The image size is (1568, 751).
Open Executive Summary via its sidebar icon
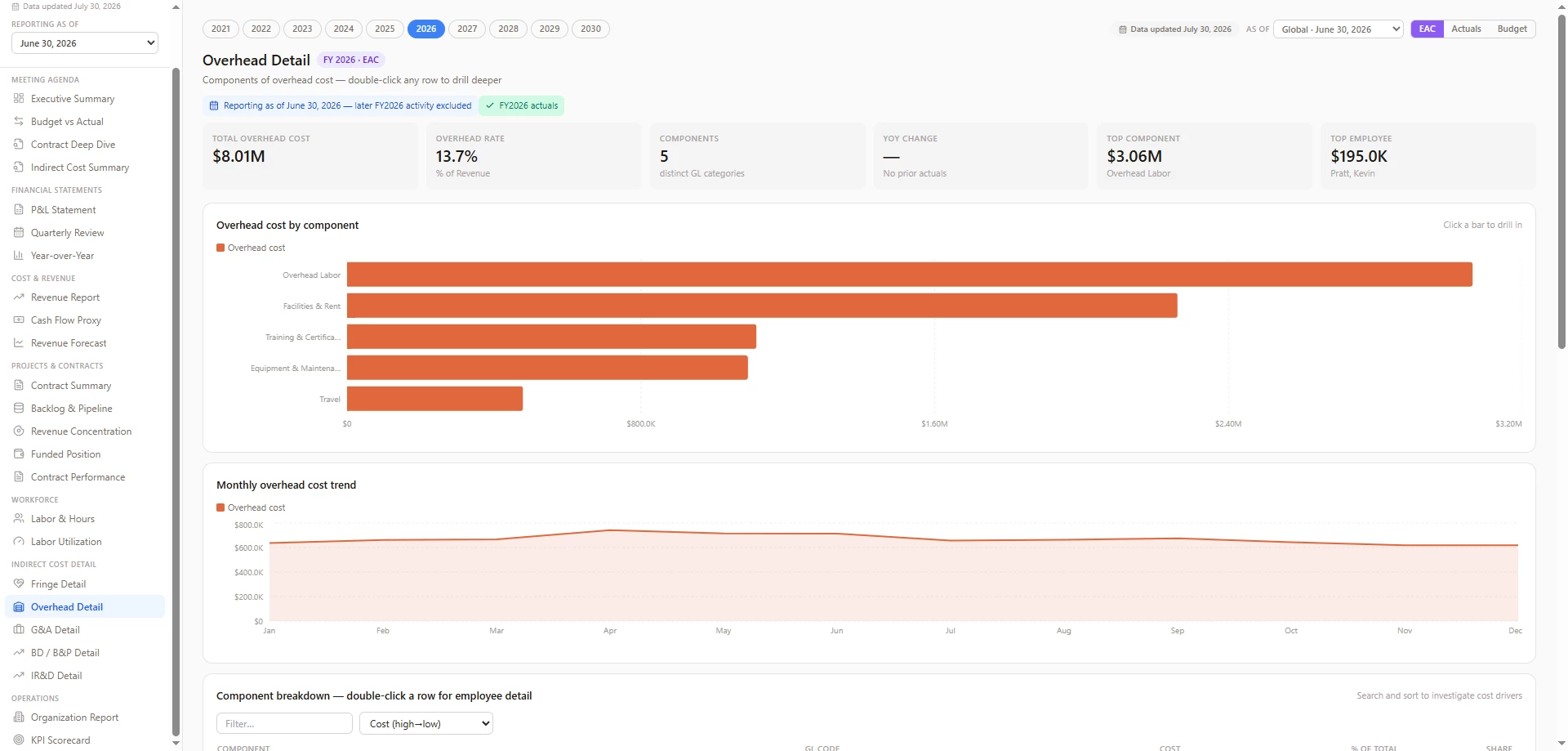(x=19, y=98)
